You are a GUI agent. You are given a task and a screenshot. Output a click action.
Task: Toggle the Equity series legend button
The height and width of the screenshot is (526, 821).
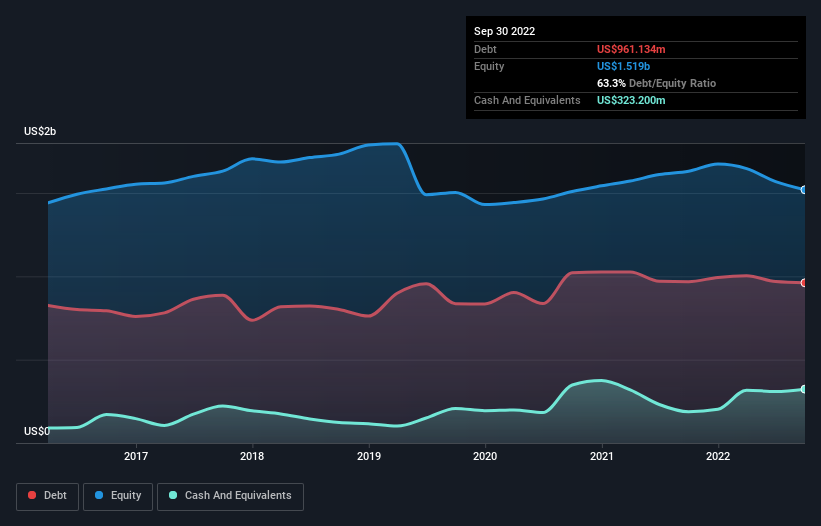point(118,496)
